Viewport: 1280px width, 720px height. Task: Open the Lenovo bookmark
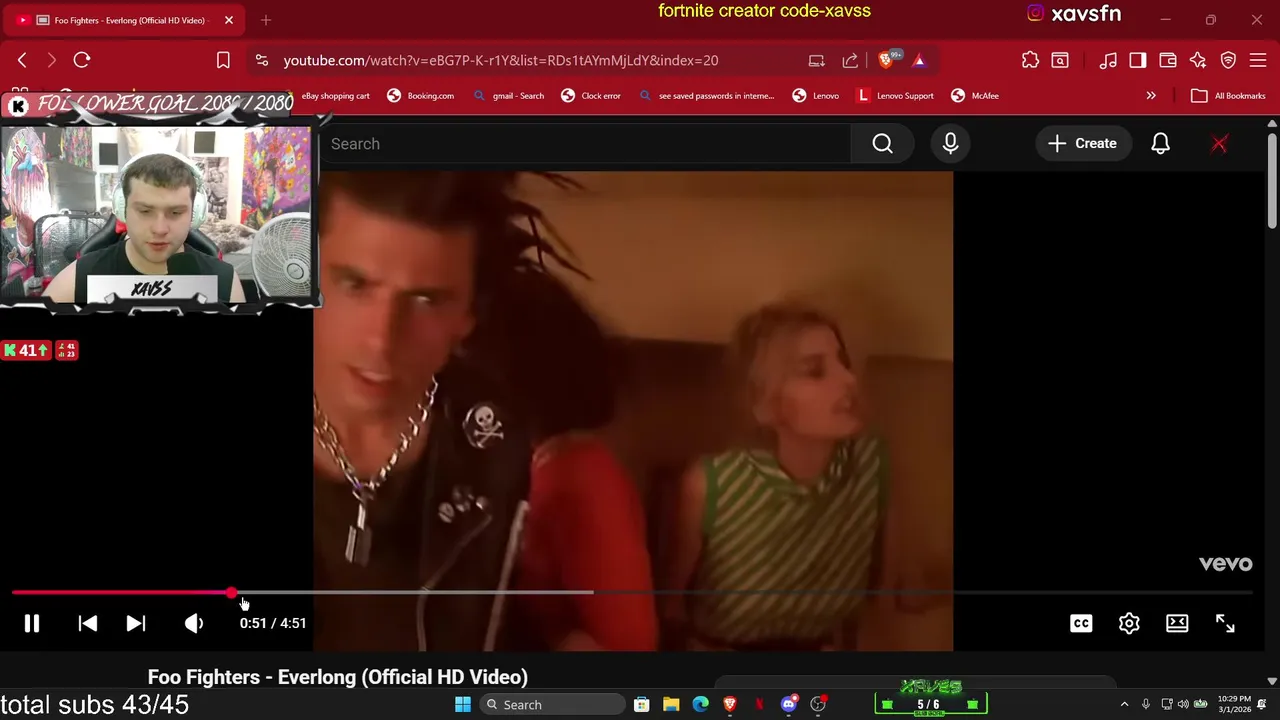816,96
